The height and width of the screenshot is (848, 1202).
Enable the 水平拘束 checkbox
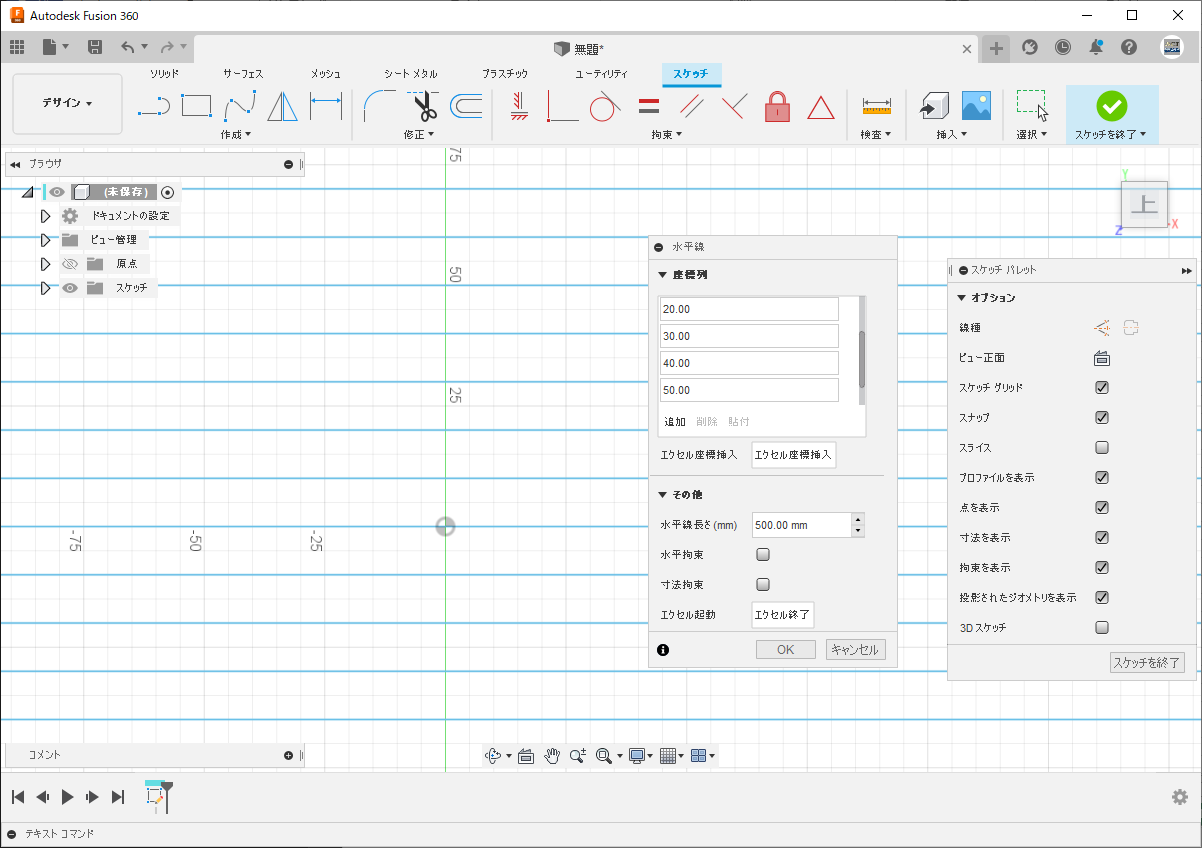tap(763, 554)
